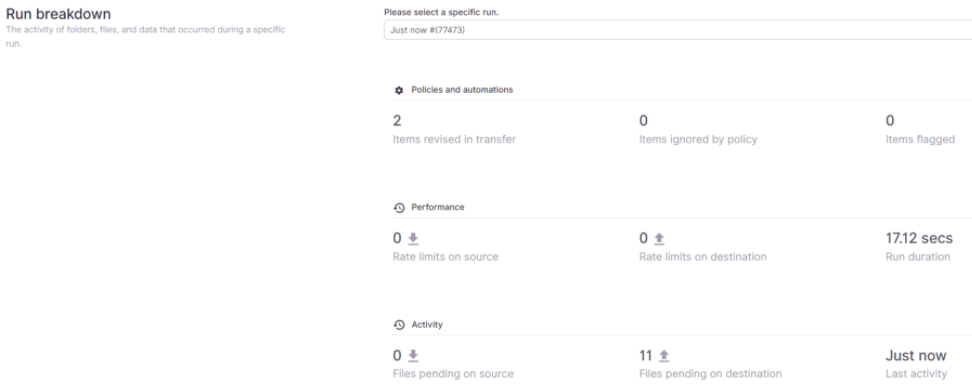Click the 11 files pending count

pyautogui.click(x=646, y=356)
